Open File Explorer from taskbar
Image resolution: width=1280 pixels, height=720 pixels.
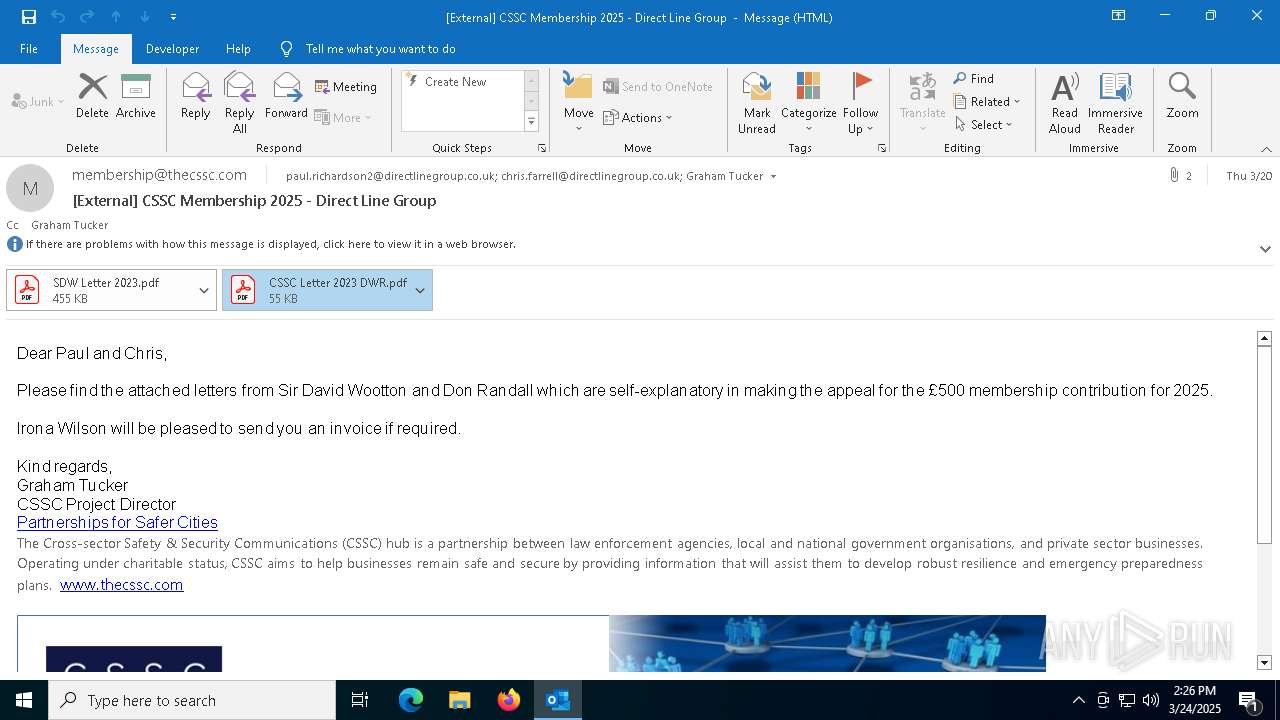click(459, 700)
